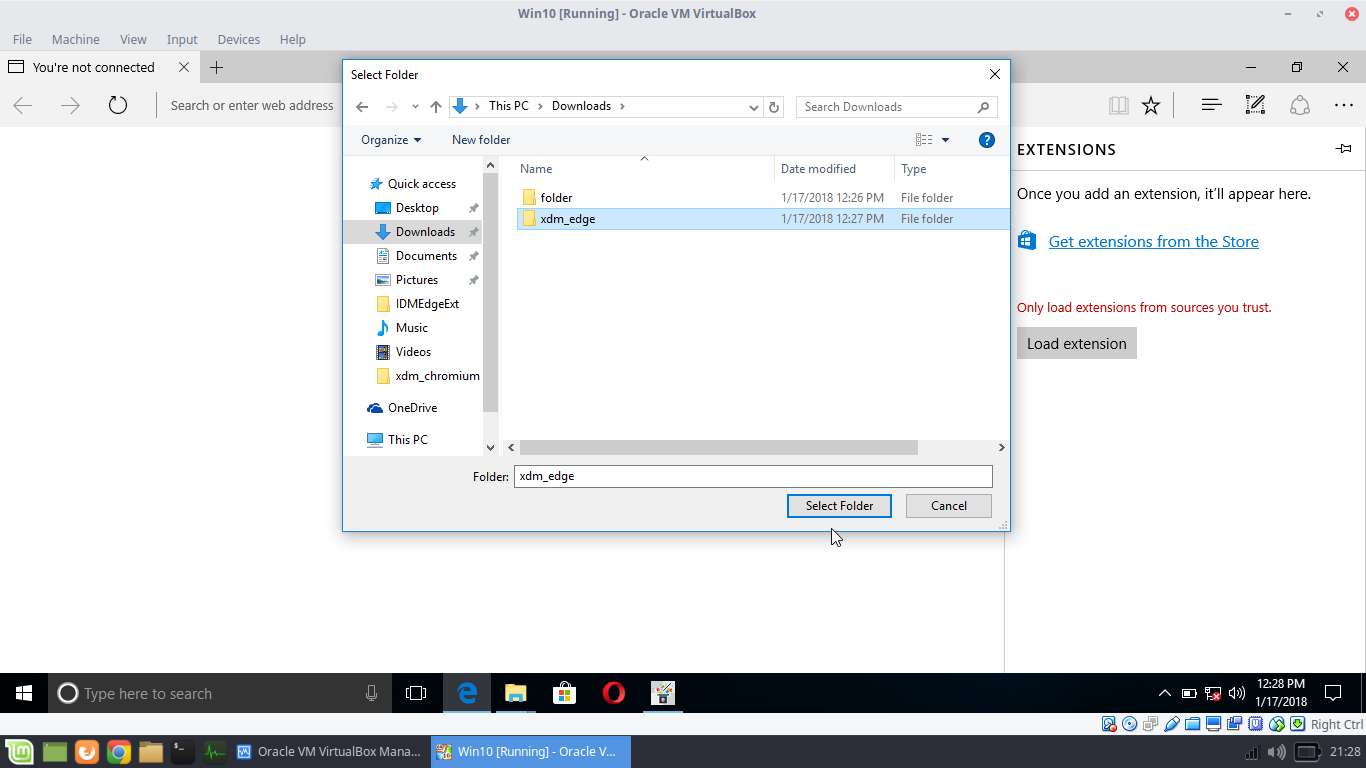Refresh the Downloads folder listing
The width and height of the screenshot is (1366, 768).
(774, 107)
